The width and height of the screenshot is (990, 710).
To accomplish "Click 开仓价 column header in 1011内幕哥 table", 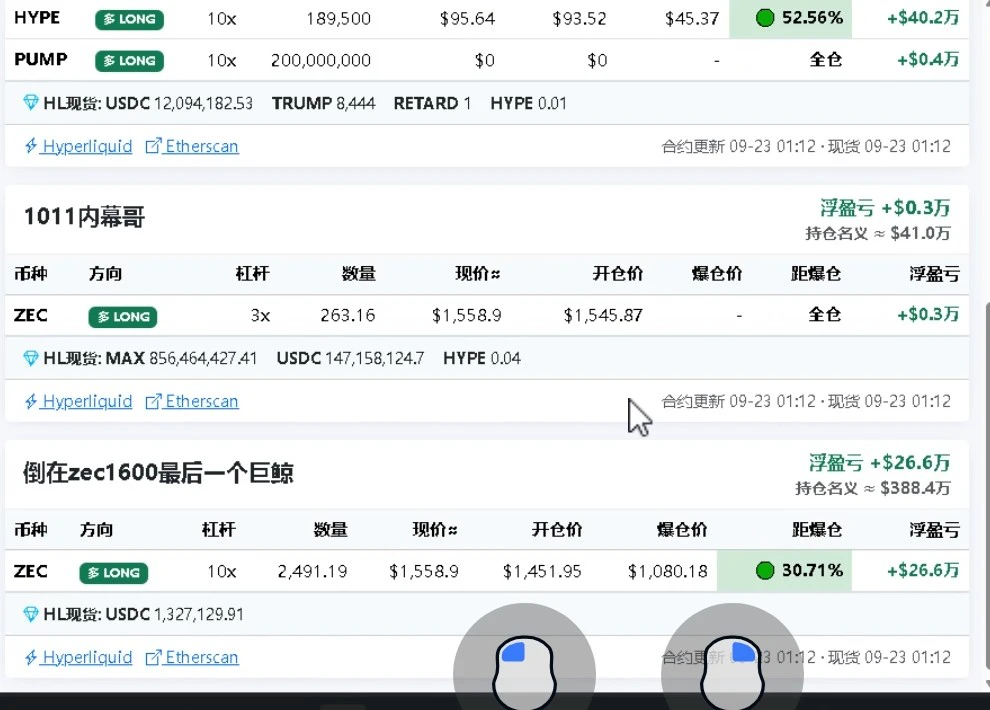I will click(x=617, y=274).
